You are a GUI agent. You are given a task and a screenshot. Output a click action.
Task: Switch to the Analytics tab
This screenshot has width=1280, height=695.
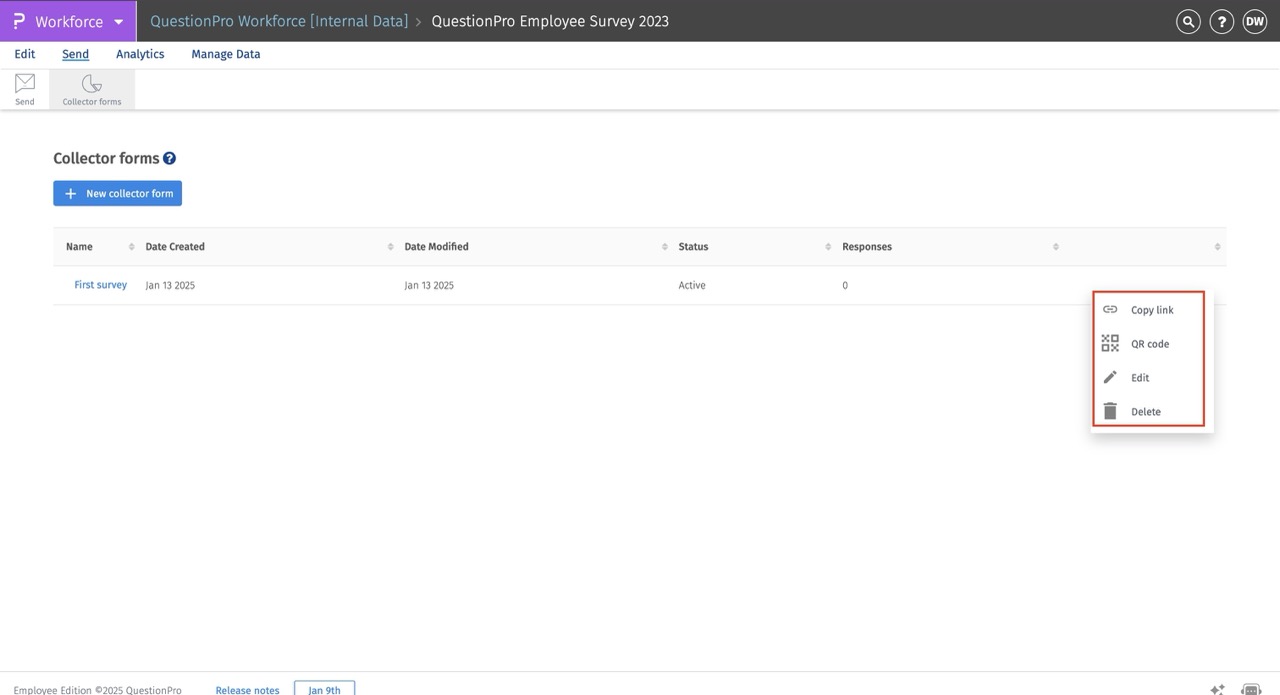[x=140, y=54]
